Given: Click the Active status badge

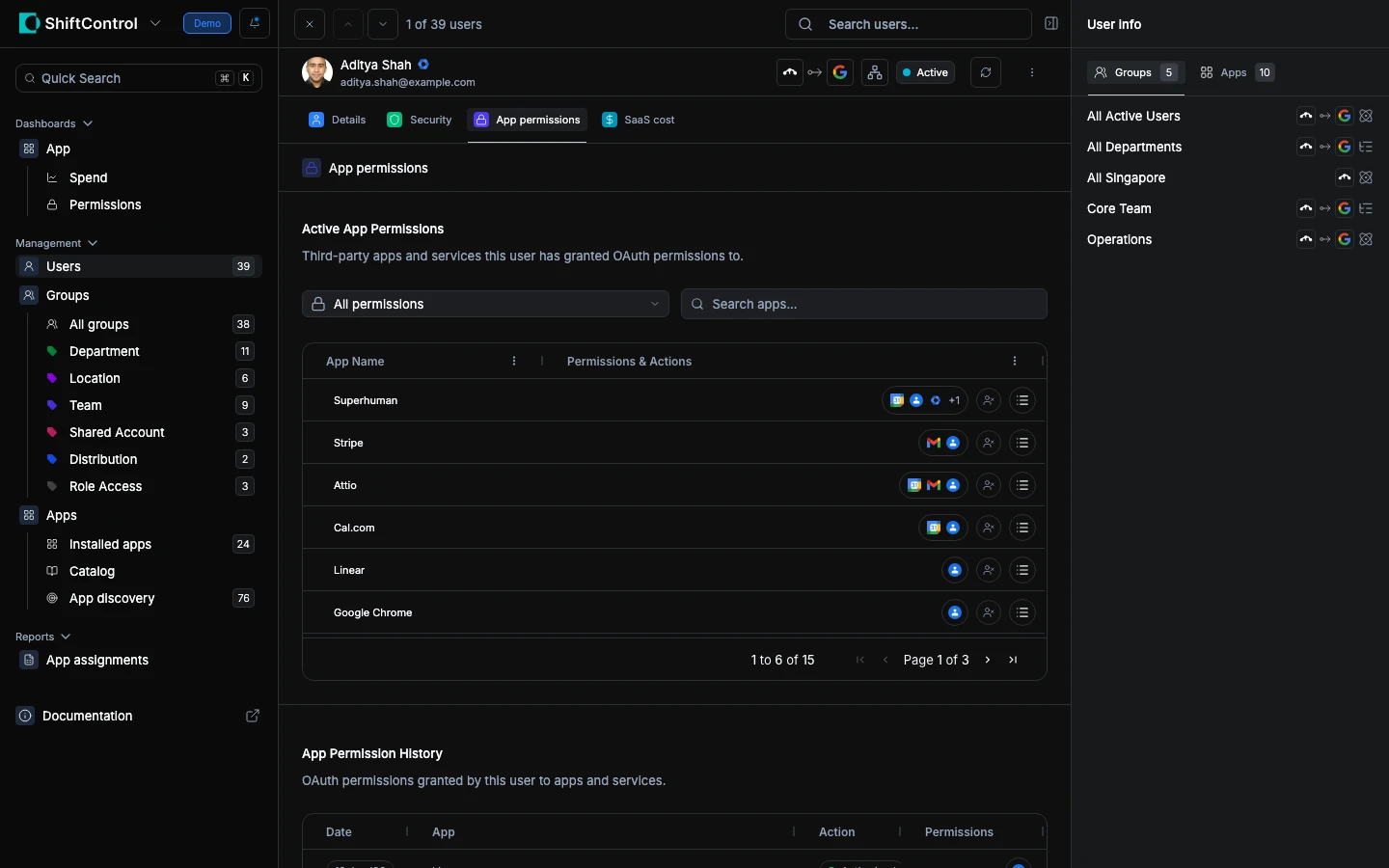Looking at the screenshot, I should pyautogui.click(x=926, y=72).
